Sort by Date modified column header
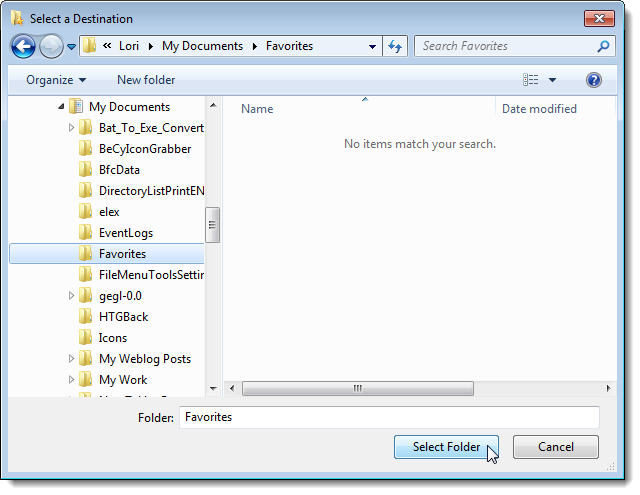The width and height of the screenshot is (640, 495). tap(539, 109)
